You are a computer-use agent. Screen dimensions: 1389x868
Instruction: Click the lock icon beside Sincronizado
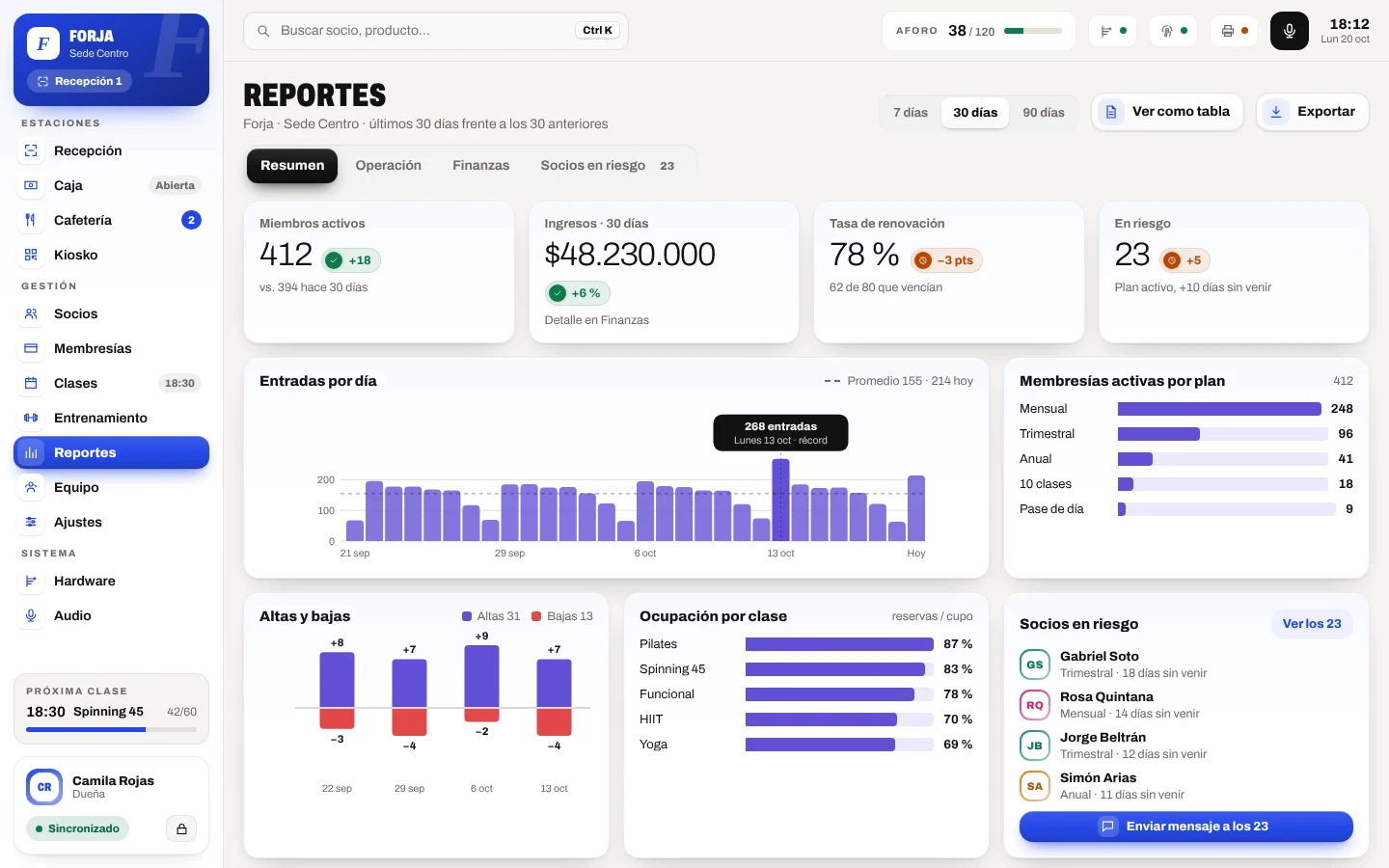pos(181,828)
